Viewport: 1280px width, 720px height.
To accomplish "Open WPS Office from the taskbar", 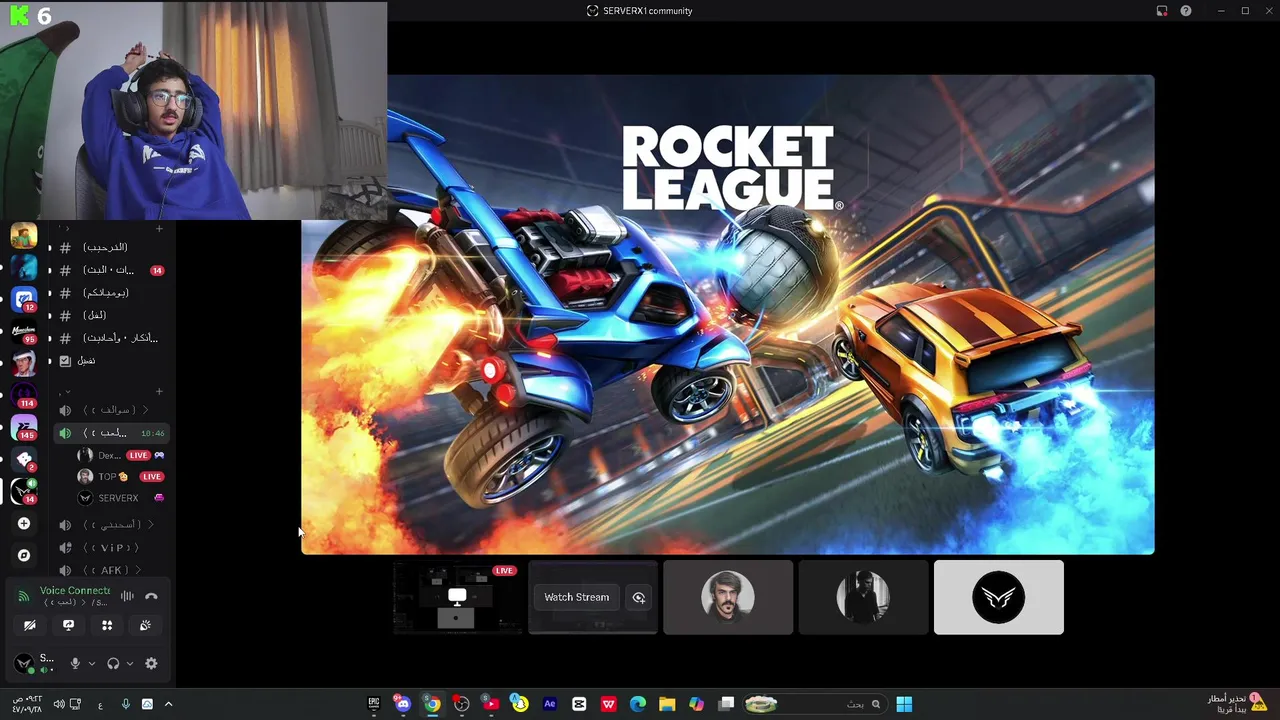I will point(608,704).
